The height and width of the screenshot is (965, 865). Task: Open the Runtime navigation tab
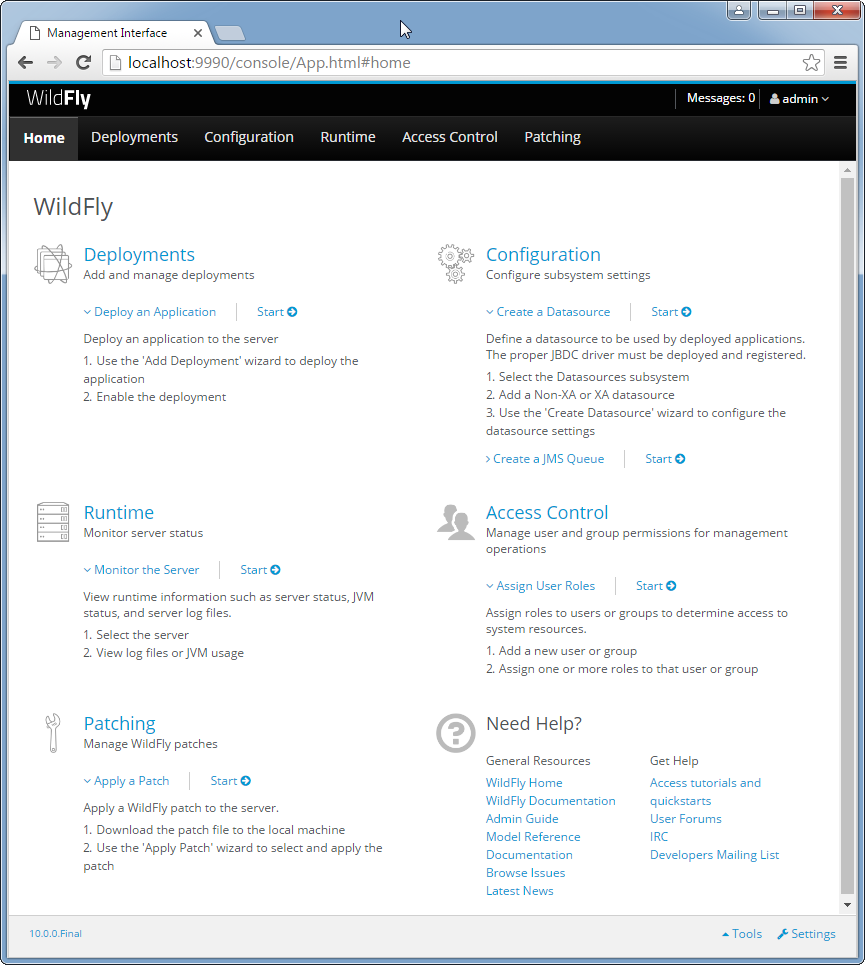[348, 137]
